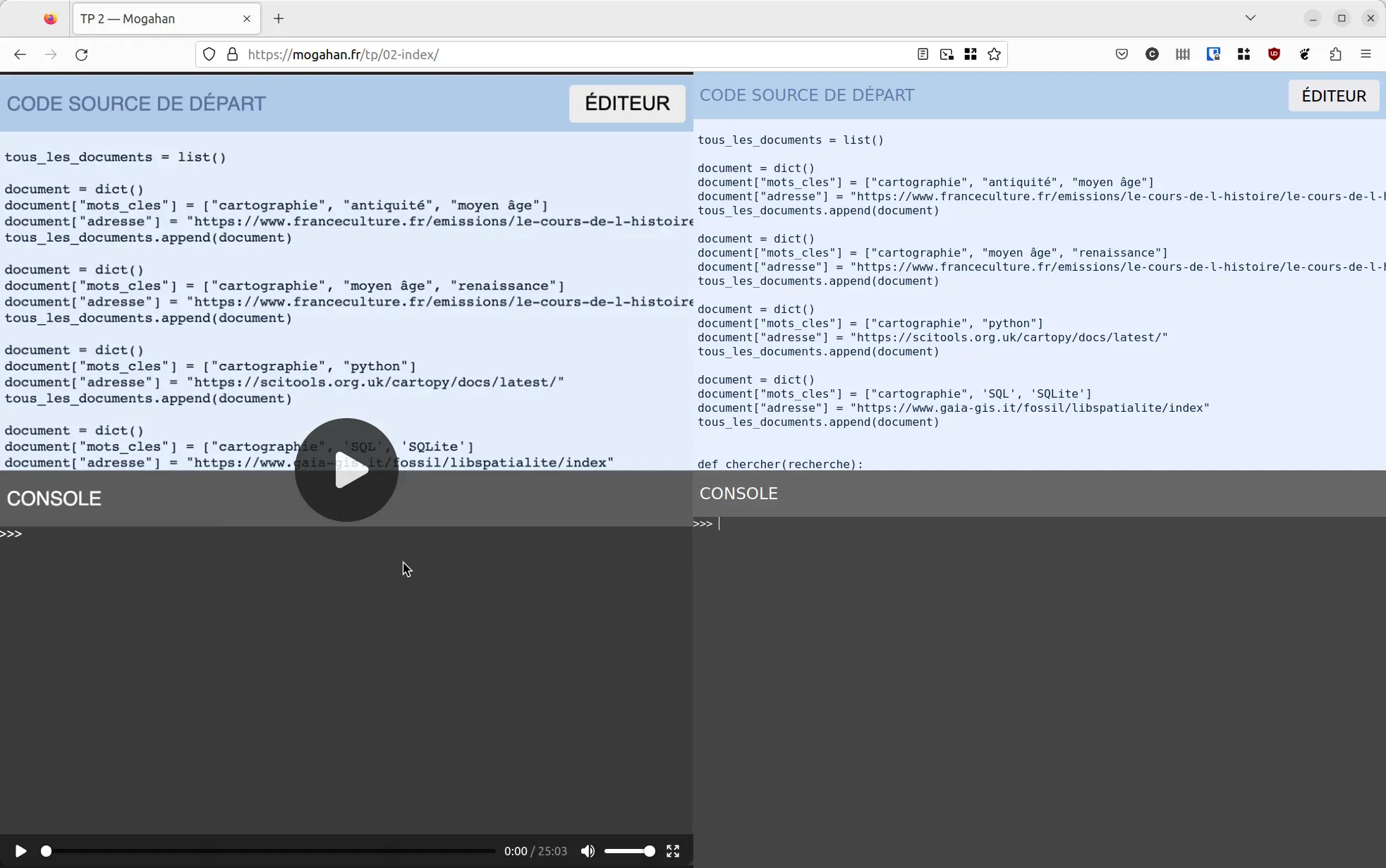The height and width of the screenshot is (868, 1386).
Task: Show site security lock information
Action: 232,54
